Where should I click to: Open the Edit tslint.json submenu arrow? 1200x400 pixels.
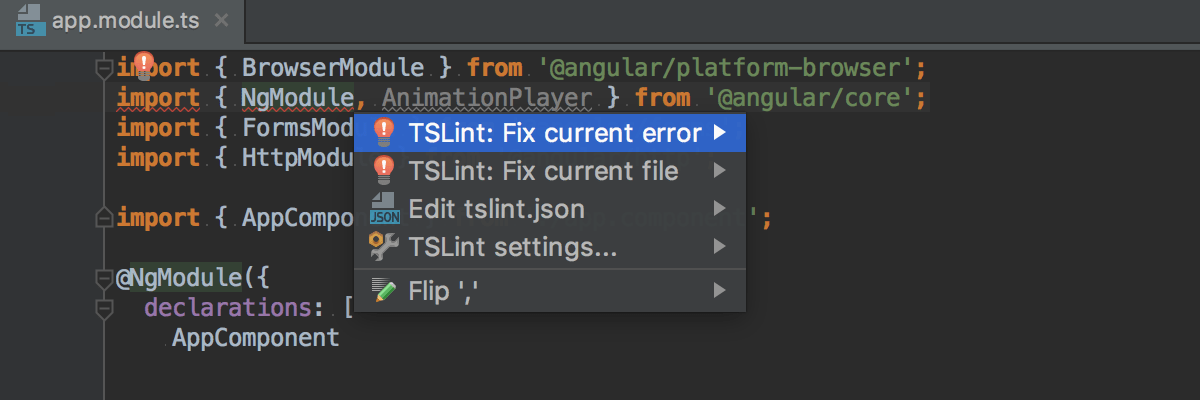pyautogui.click(x=719, y=209)
